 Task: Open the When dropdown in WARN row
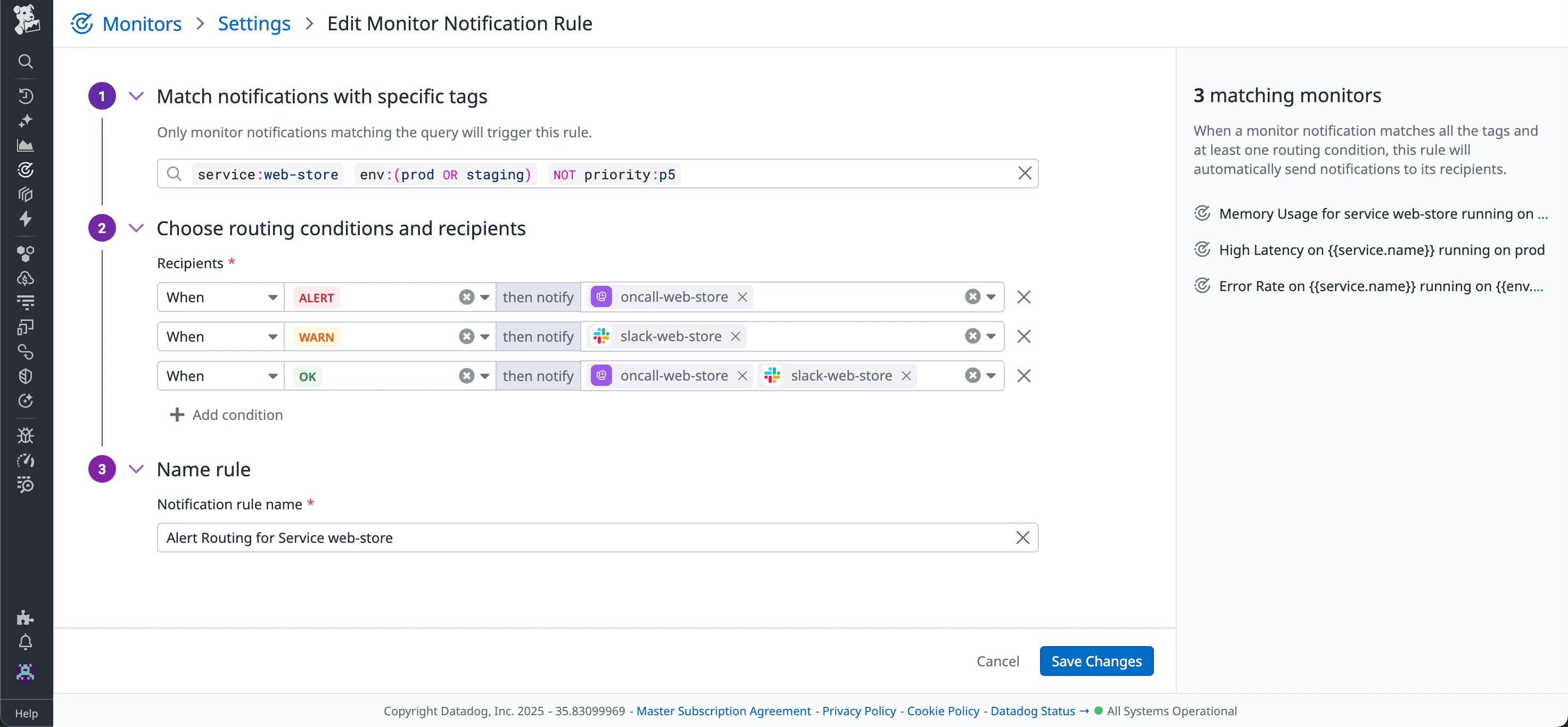pos(221,336)
